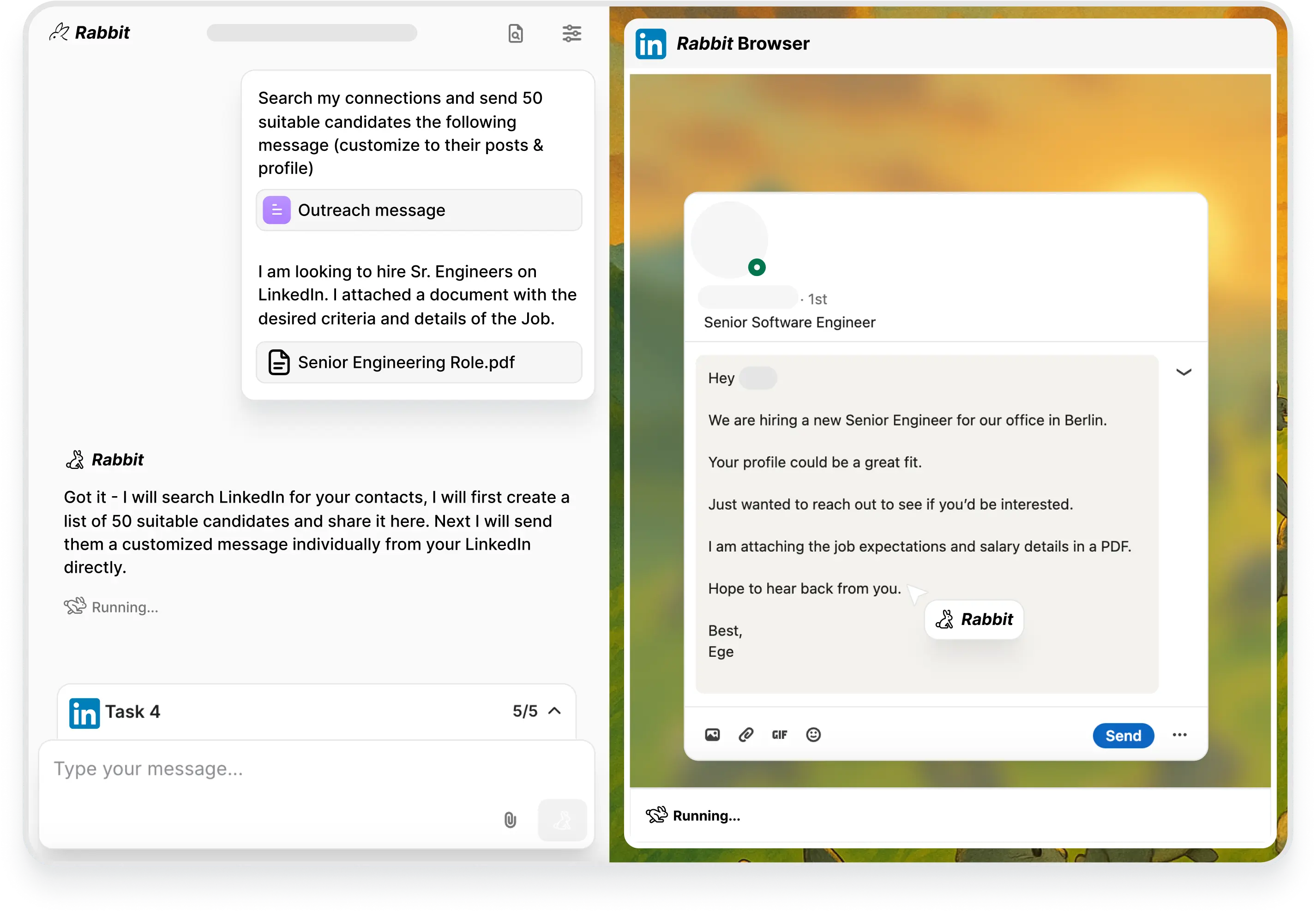Insert a link in the LinkedIn message
This screenshot has width=1316, height=912.
pos(746,735)
